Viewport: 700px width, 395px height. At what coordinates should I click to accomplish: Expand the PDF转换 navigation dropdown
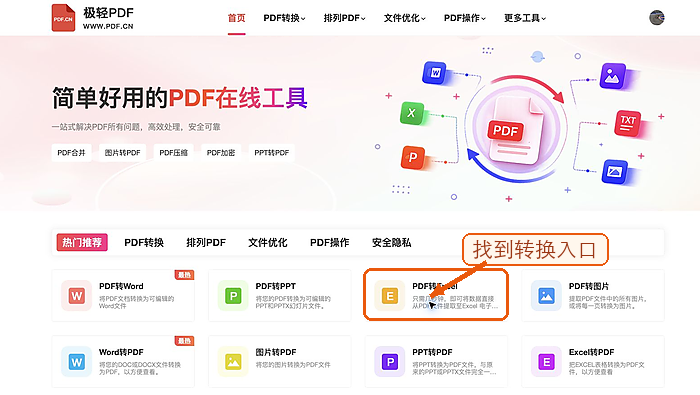(x=284, y=18)
